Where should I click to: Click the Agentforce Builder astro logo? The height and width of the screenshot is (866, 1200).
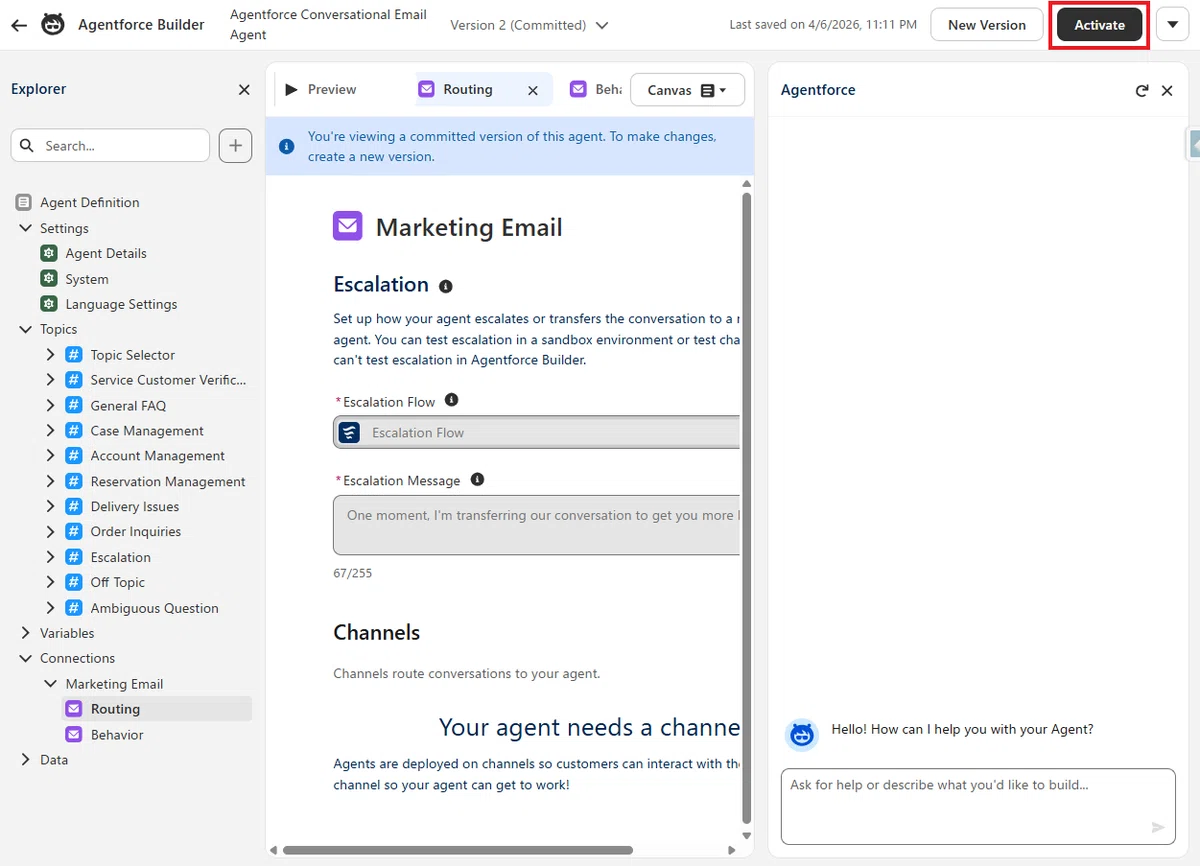pos(53,24)
